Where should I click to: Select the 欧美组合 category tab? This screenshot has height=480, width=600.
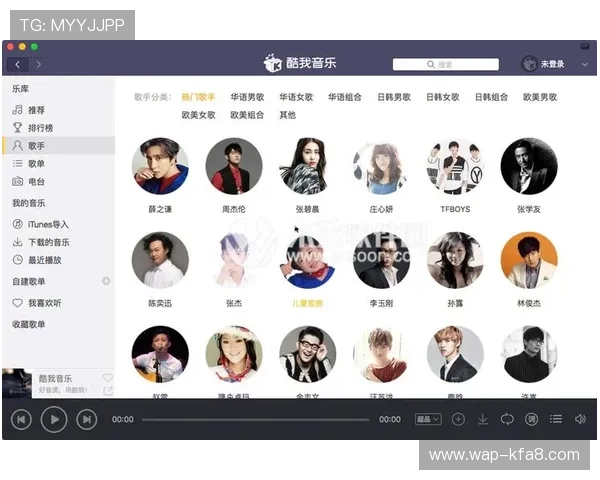pos(247,115)
